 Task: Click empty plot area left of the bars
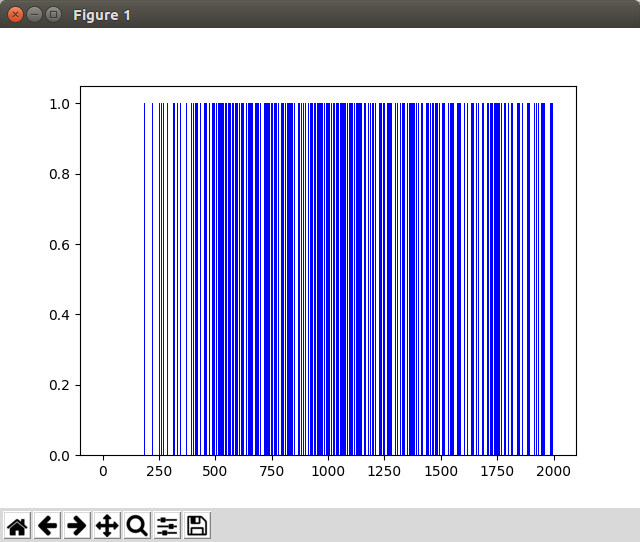[x=115, y=280]
